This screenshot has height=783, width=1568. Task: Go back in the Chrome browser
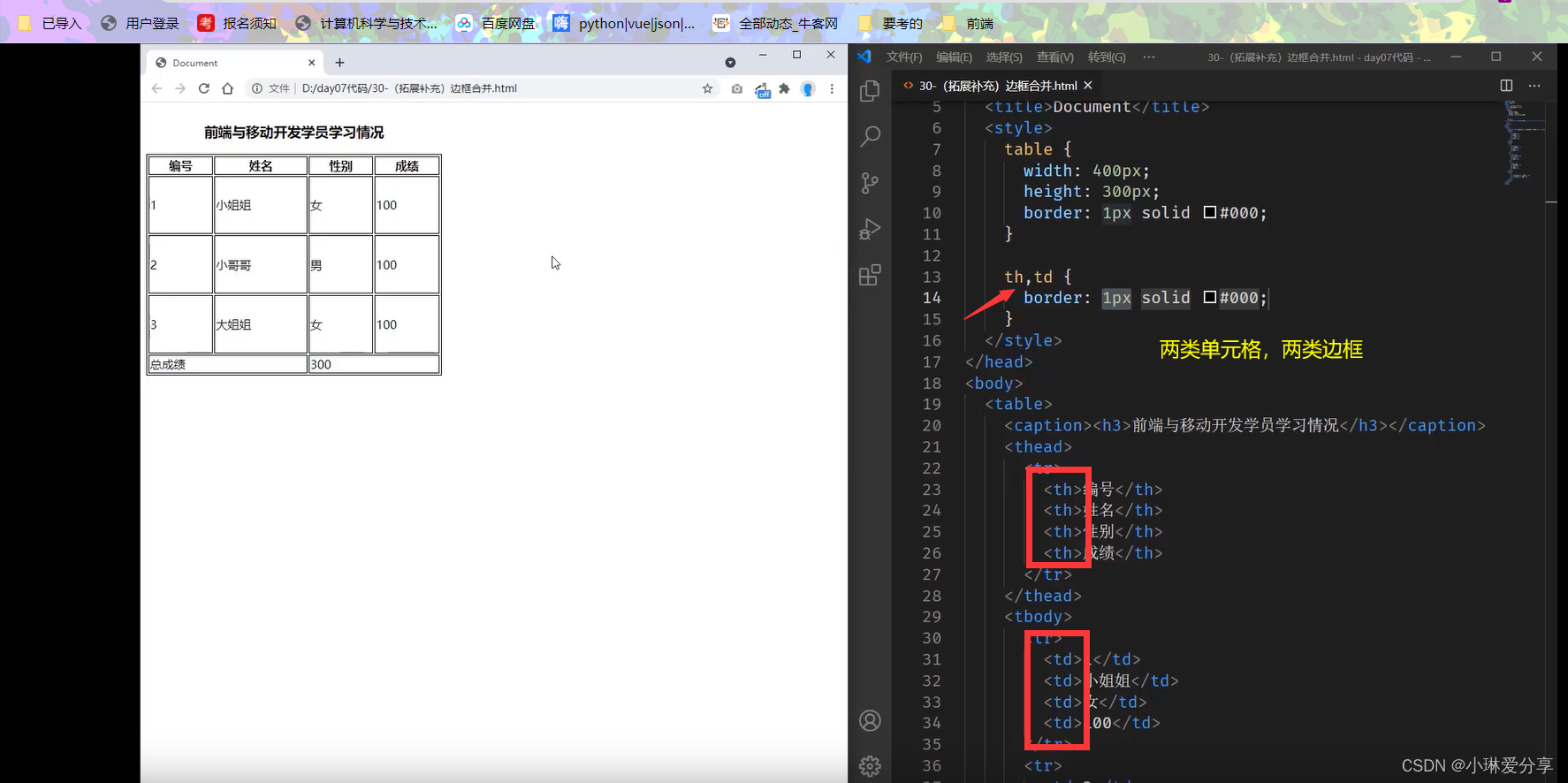tap(156, 88)
